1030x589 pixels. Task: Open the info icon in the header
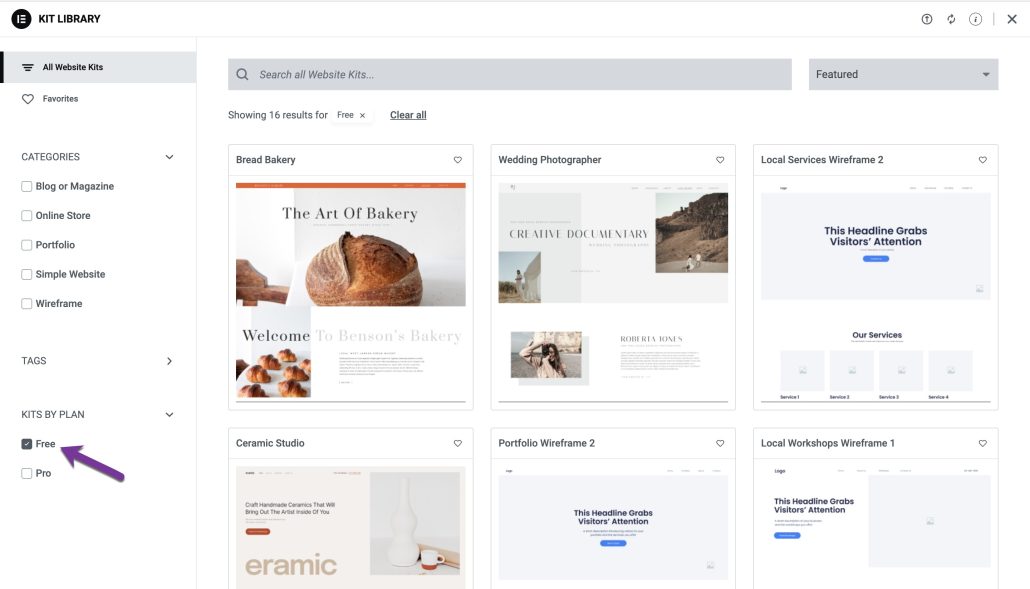point(976,18)
